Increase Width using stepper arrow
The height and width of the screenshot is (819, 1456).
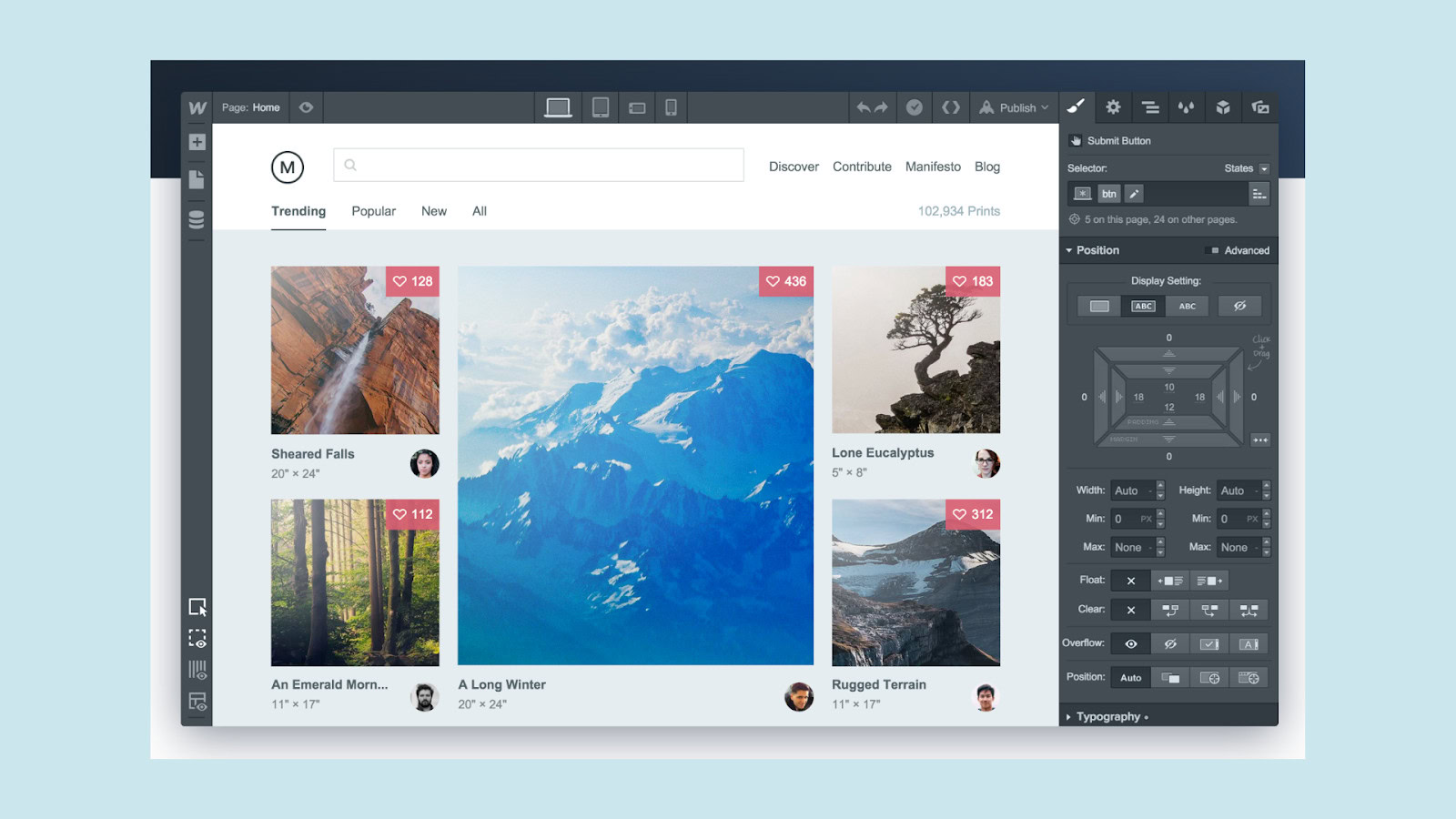pyautogui.click(x=1160, y=485)
